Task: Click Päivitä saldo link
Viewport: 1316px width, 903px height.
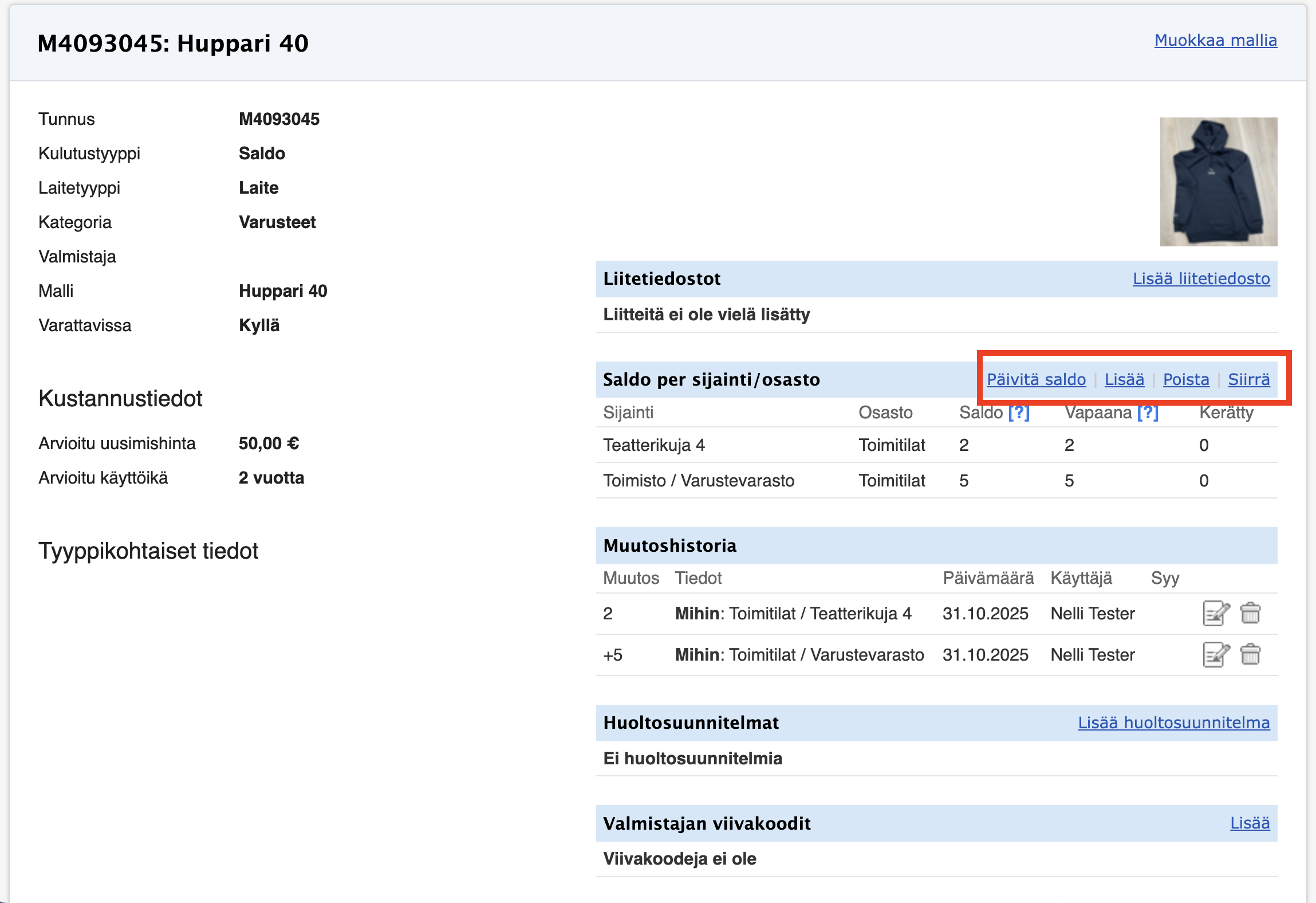Action: tap(1036, 380)
